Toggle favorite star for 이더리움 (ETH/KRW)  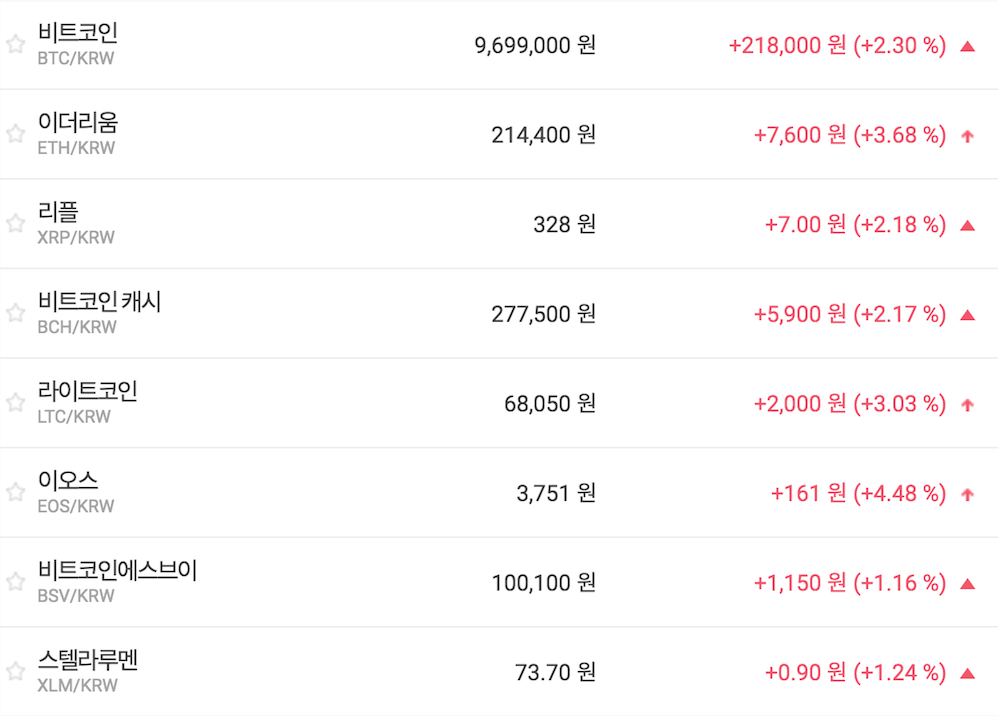[15, 134]
